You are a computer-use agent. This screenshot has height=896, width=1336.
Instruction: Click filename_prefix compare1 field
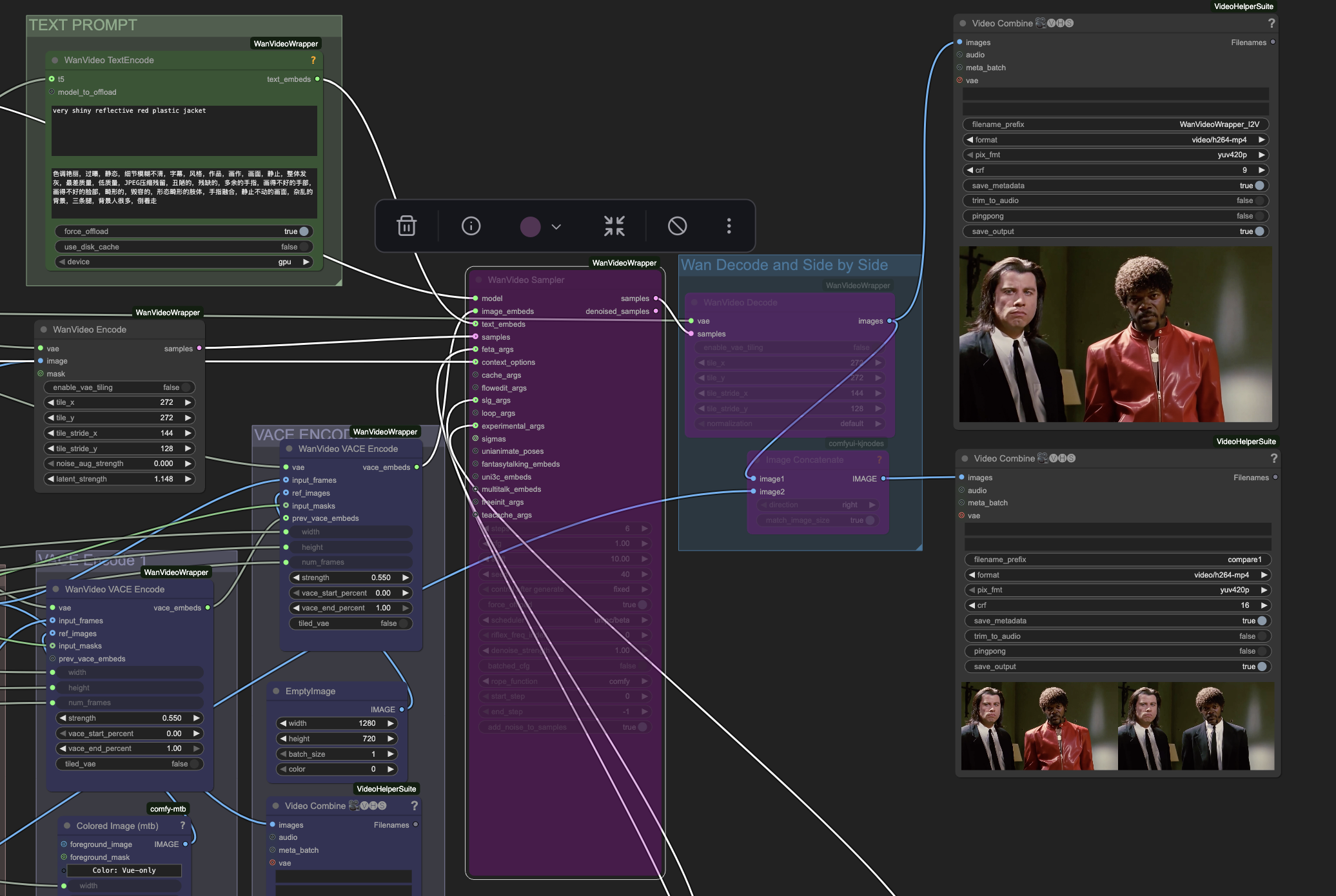pos(1117,560)
